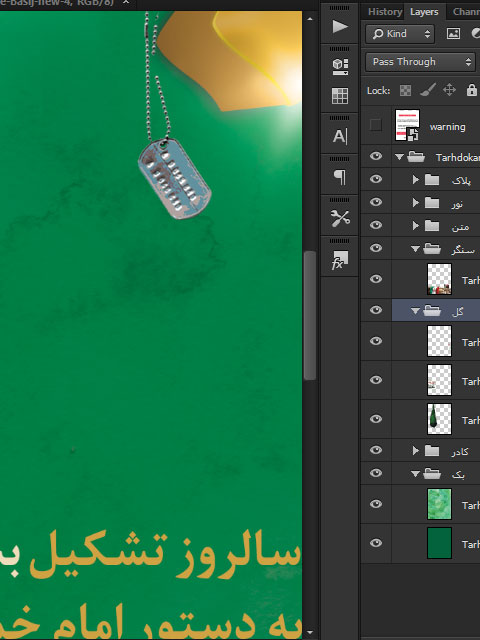Image resolution: width=480 pixels, height=640 pixels.
Task: Select the layer thumbnail inside سنگر group
Action: [439, 279]
